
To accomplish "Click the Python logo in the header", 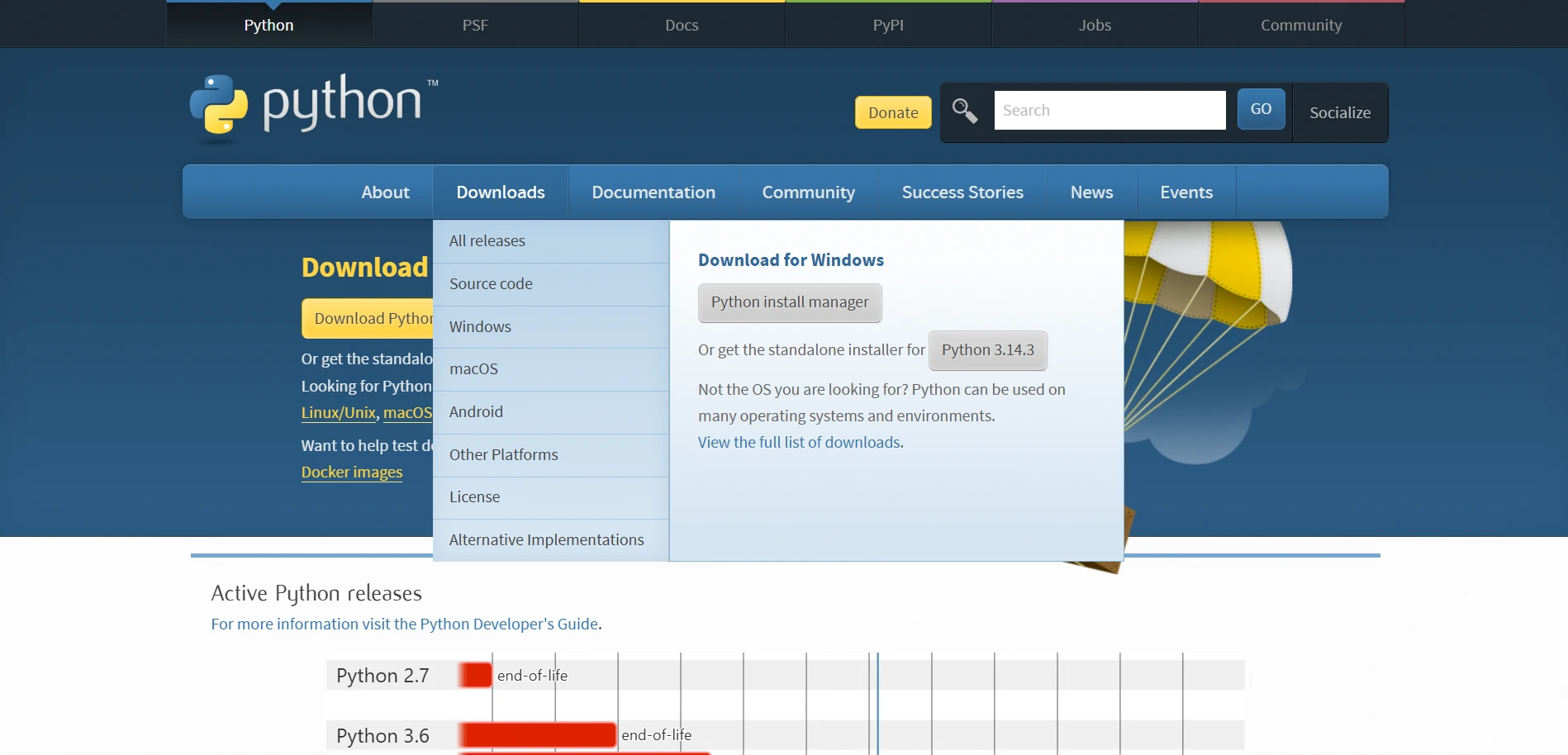I will (314, 105).
